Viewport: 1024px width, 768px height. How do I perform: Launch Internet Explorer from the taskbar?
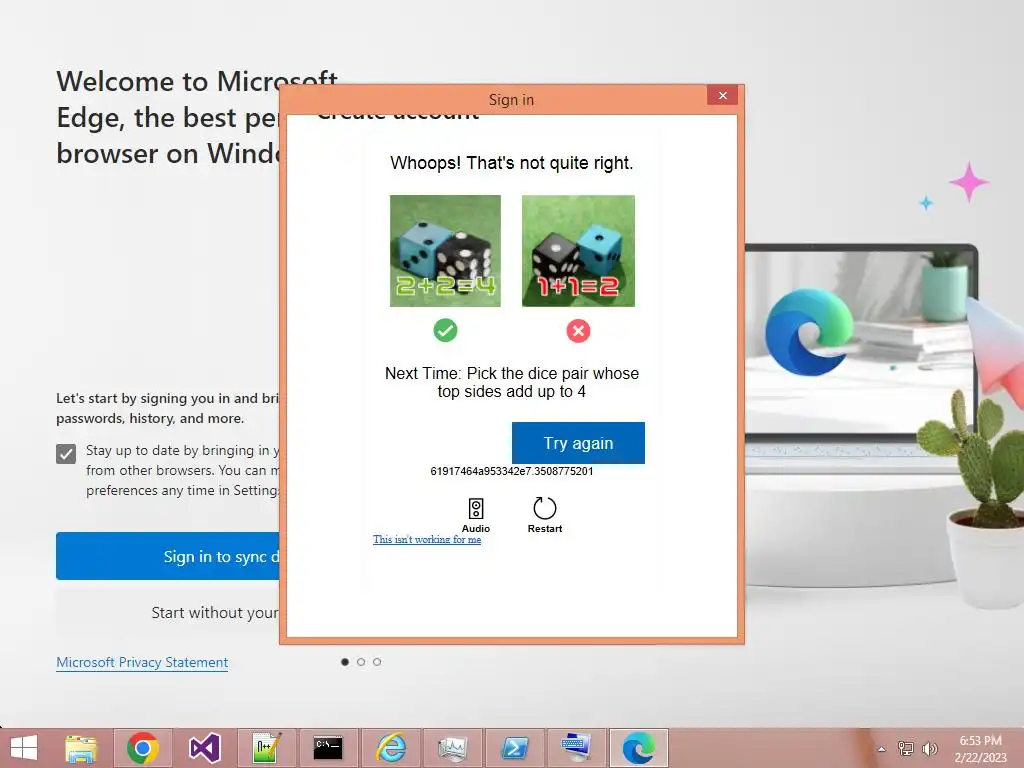point(391,748)
